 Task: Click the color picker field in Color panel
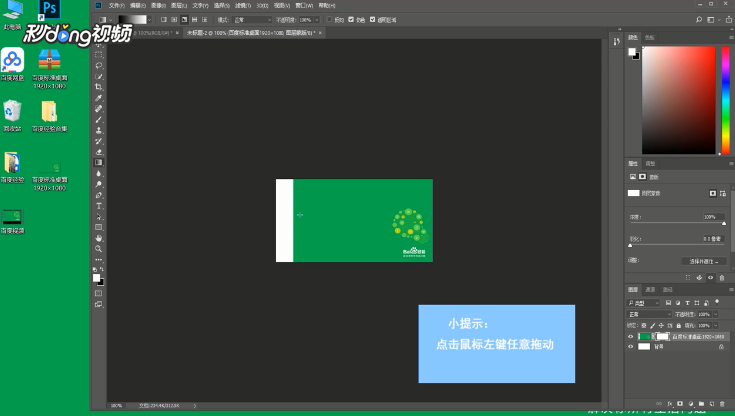679,100
